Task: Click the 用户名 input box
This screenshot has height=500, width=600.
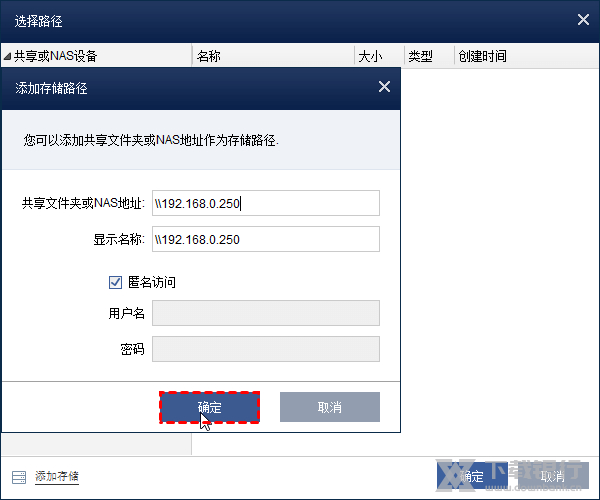Action: click(x=265, y=313)
